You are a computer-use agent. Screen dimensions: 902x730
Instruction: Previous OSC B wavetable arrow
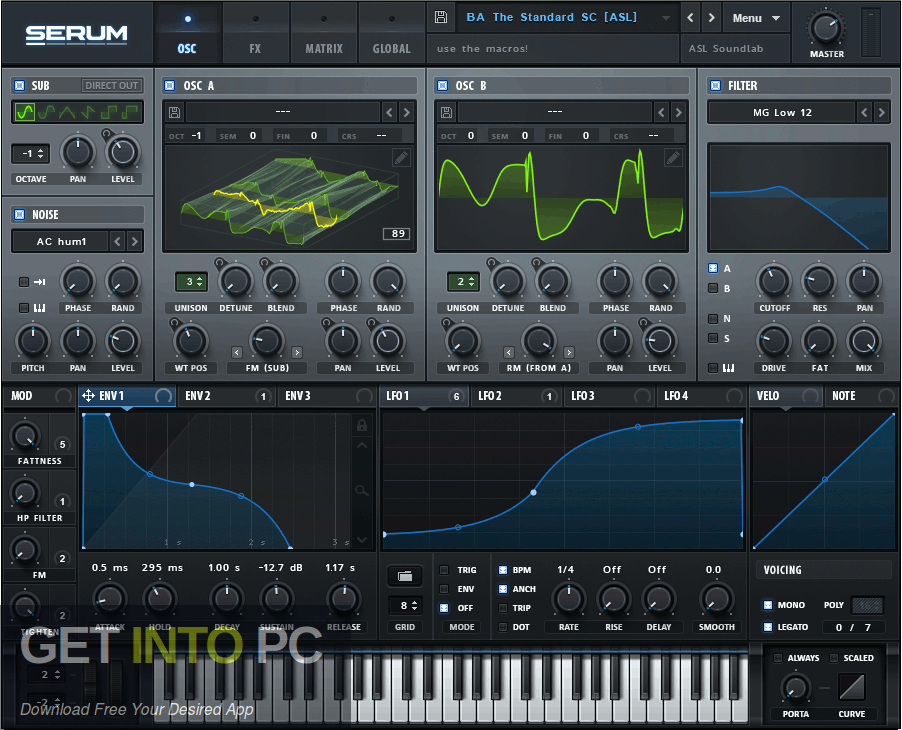point(662,112)
